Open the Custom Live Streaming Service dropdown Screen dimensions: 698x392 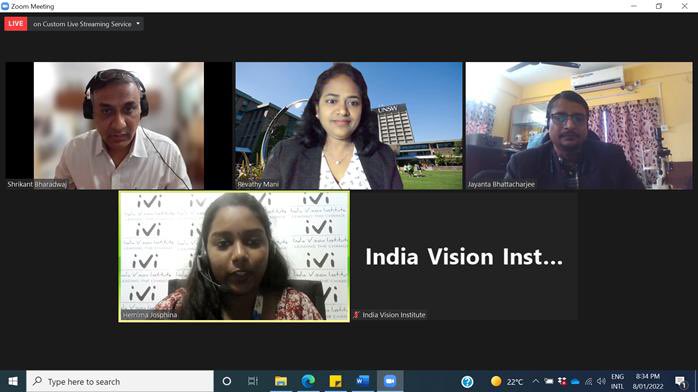click(x=87, y=24)
